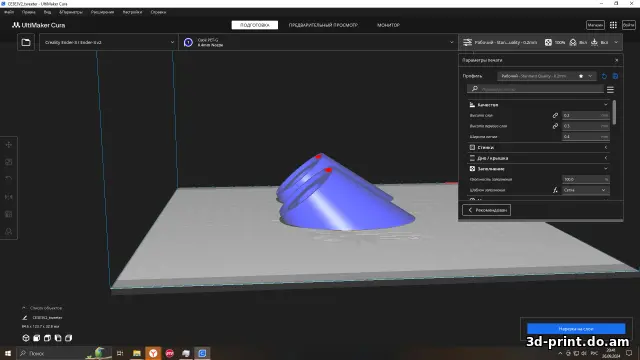This screenshot has width=640, height=360.
Task: Click the pencil icon to rename the model
Action: pyautogui.click(x=25, y=318)
